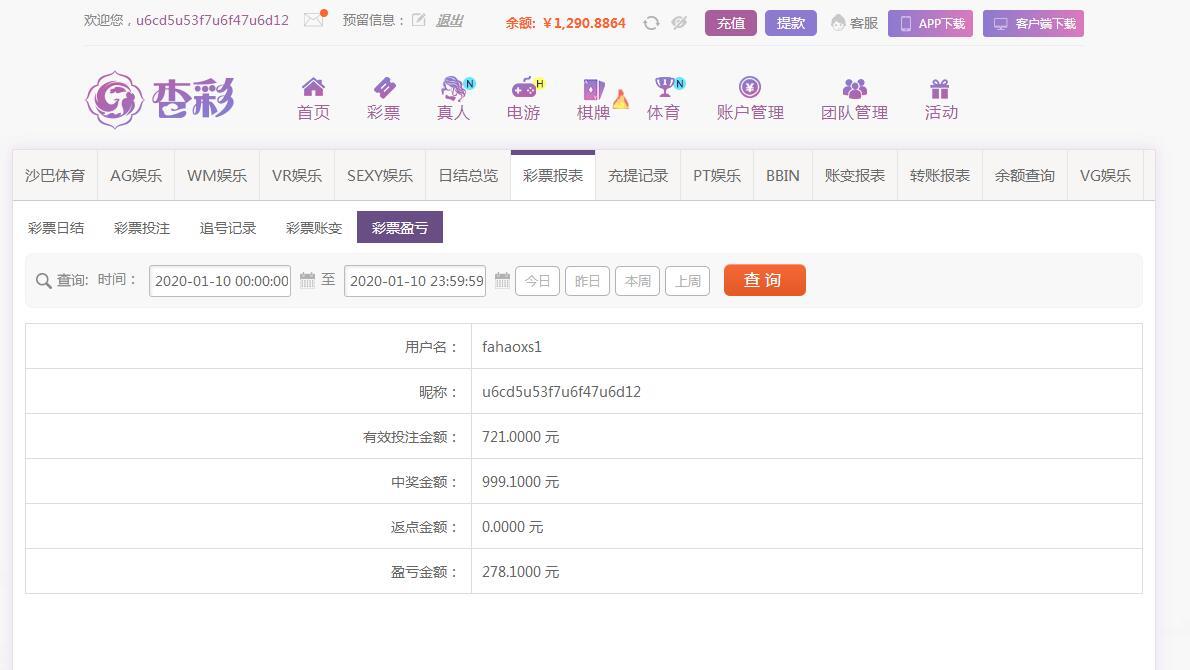Open the 彩票 lottery ticket icon
Viewport: 1190px width, 670px height.
(x=383, y=88)
